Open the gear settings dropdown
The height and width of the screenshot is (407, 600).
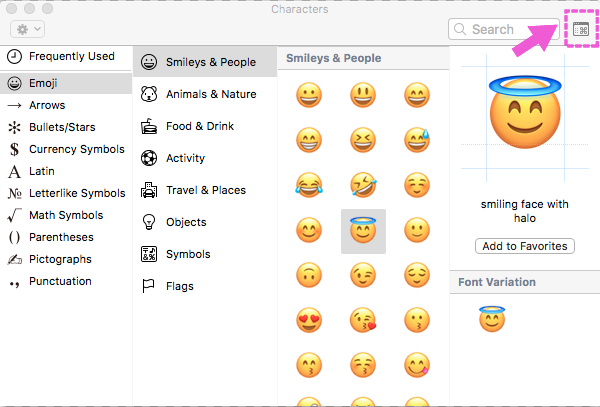[28, 29]
